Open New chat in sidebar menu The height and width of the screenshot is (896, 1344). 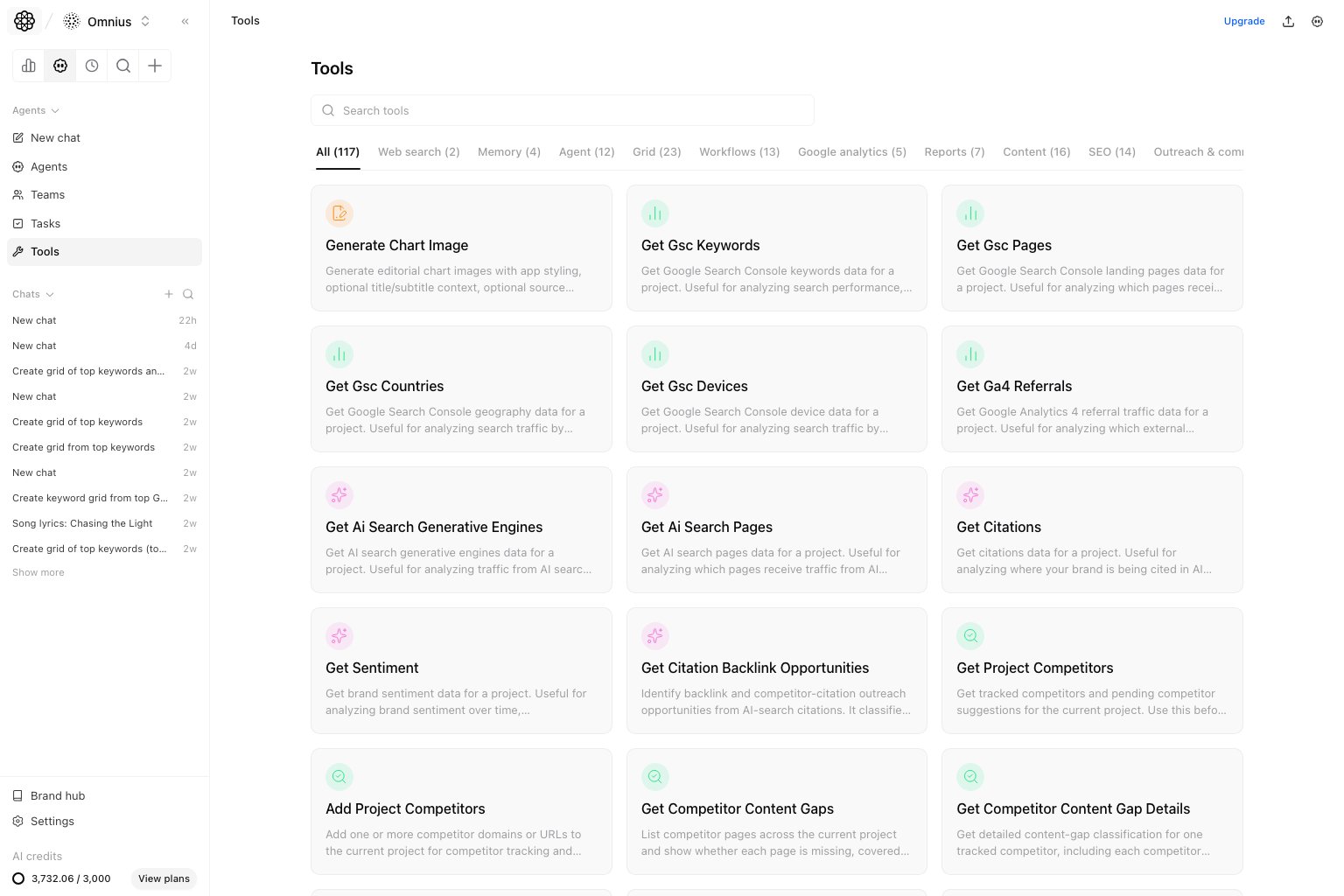tap(104, 138)
